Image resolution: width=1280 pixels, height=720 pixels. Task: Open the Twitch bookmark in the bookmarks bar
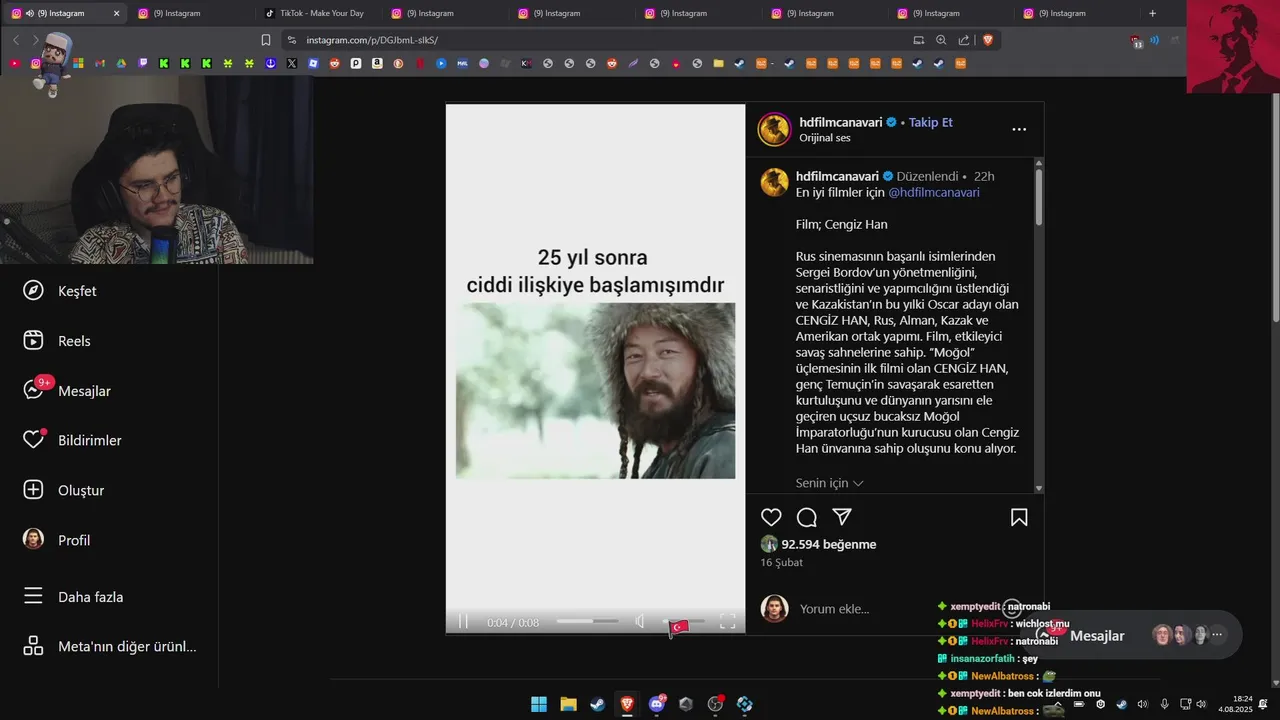pos(143,63)
